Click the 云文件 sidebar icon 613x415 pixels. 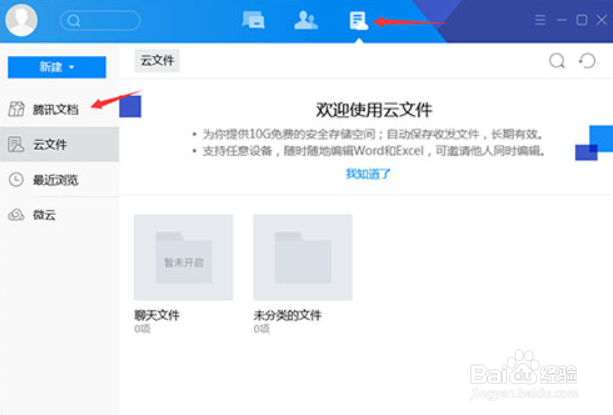click(x=16, y=145)
